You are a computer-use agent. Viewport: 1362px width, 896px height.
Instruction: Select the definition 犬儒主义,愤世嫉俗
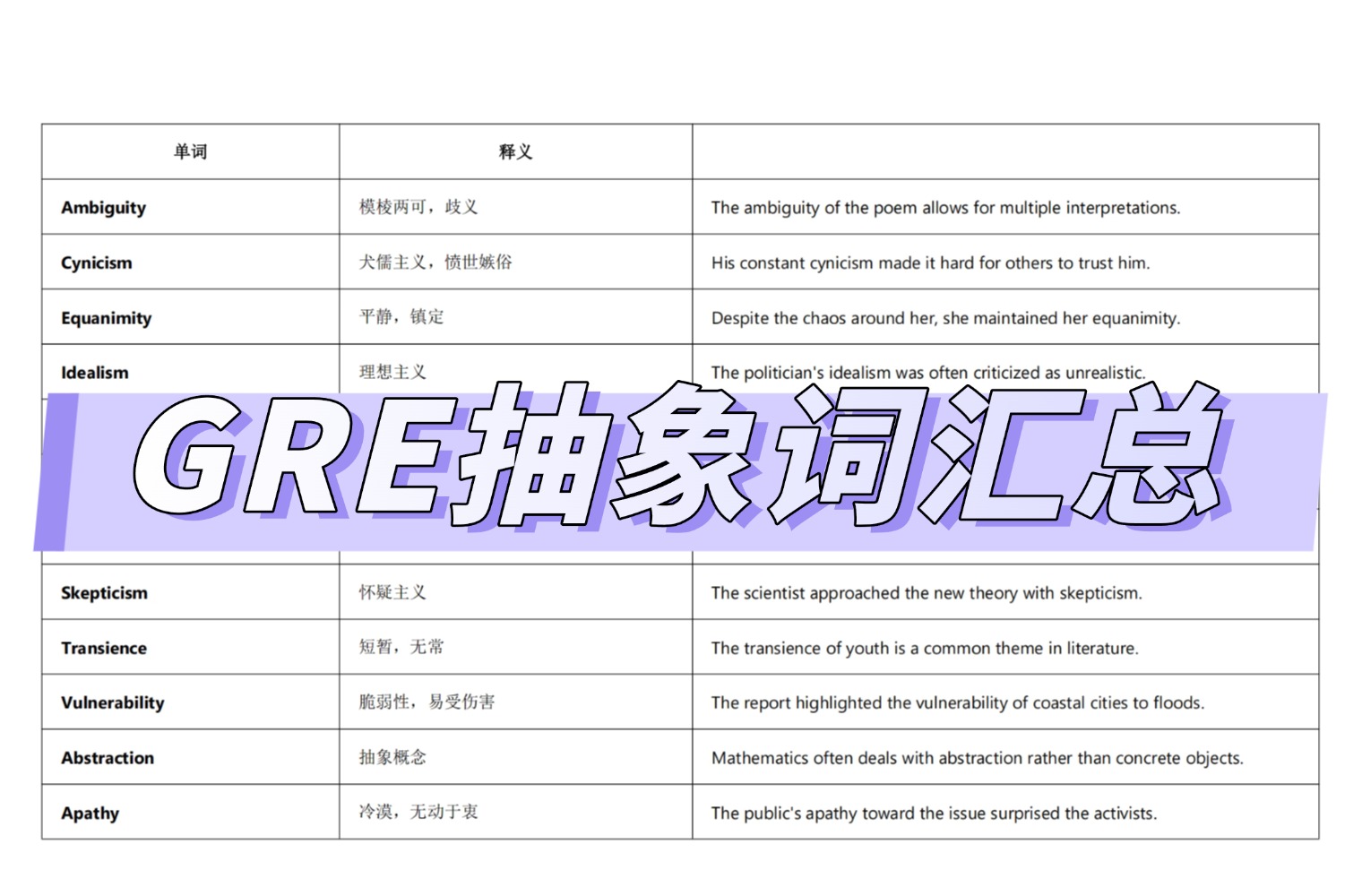coord(435,263)
